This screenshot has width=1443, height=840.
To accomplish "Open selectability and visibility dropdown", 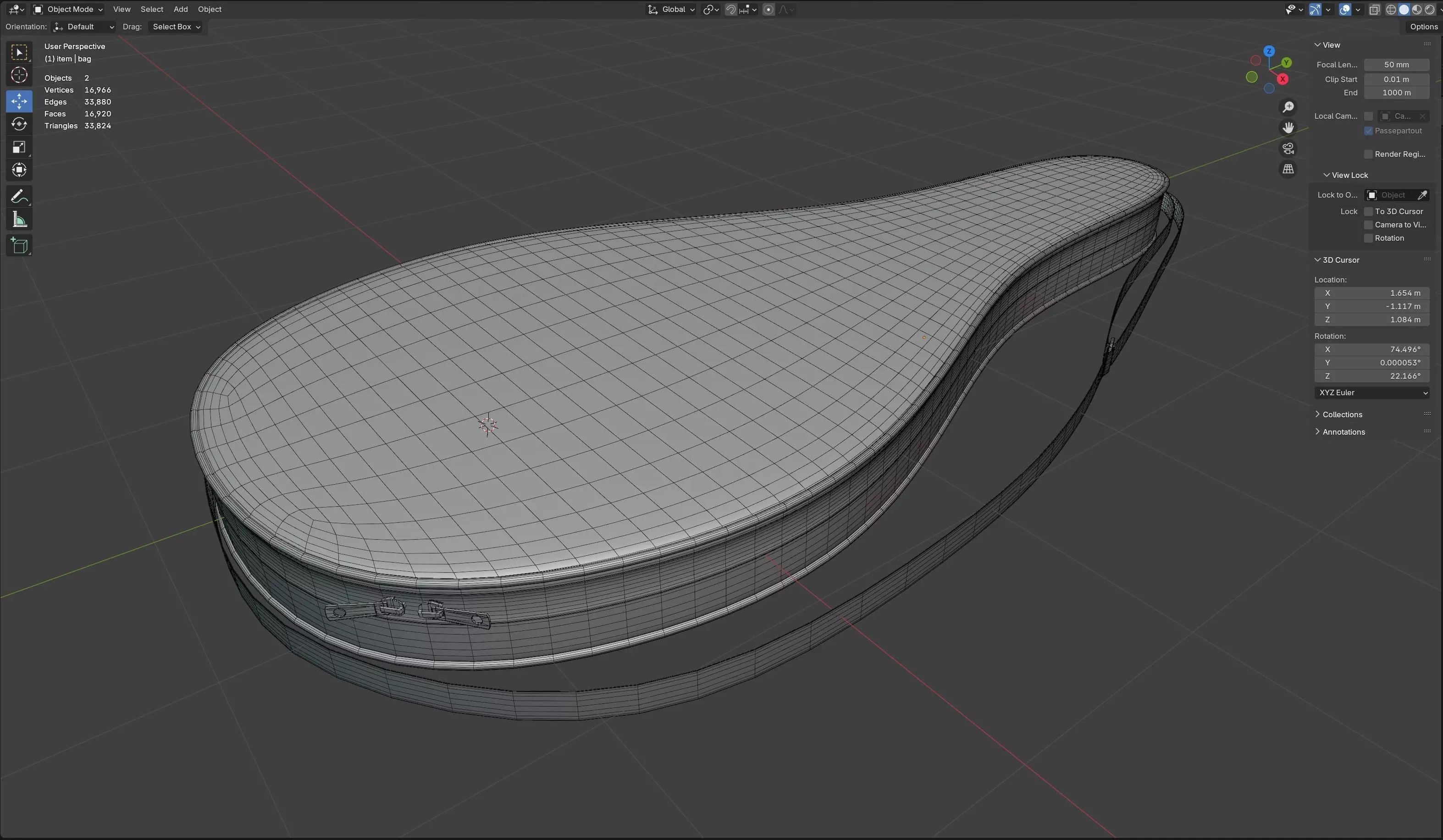I will tap(1294, 9).
